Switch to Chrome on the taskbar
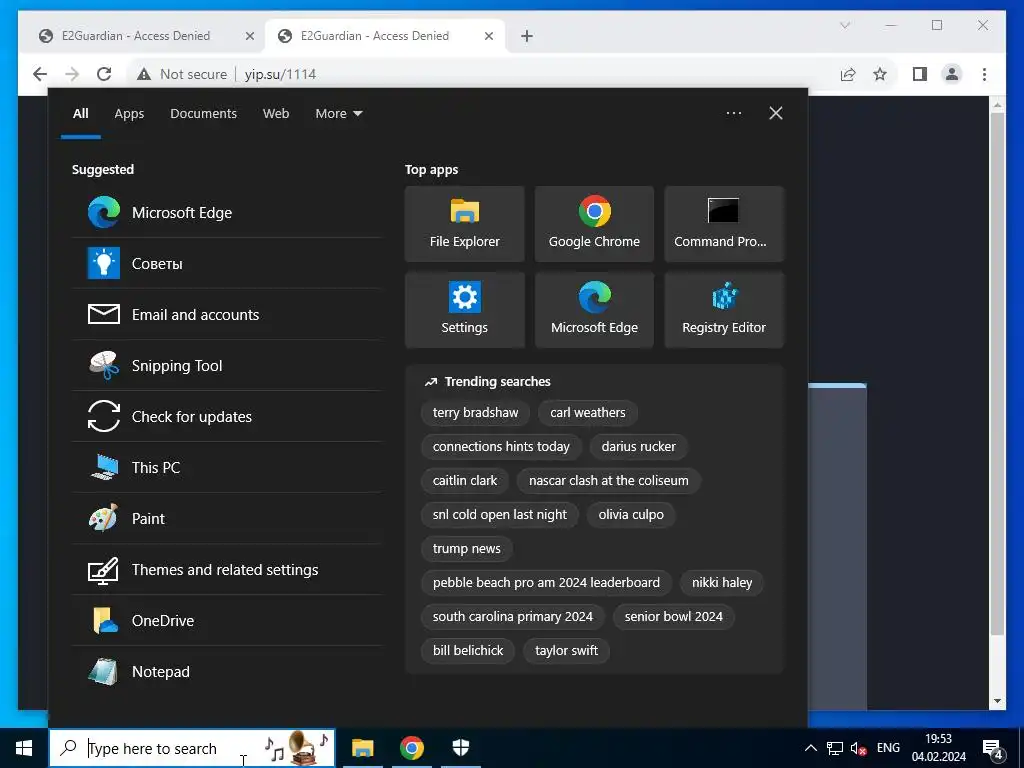This screenshot has height=768, width=1024. click(411, 748)
